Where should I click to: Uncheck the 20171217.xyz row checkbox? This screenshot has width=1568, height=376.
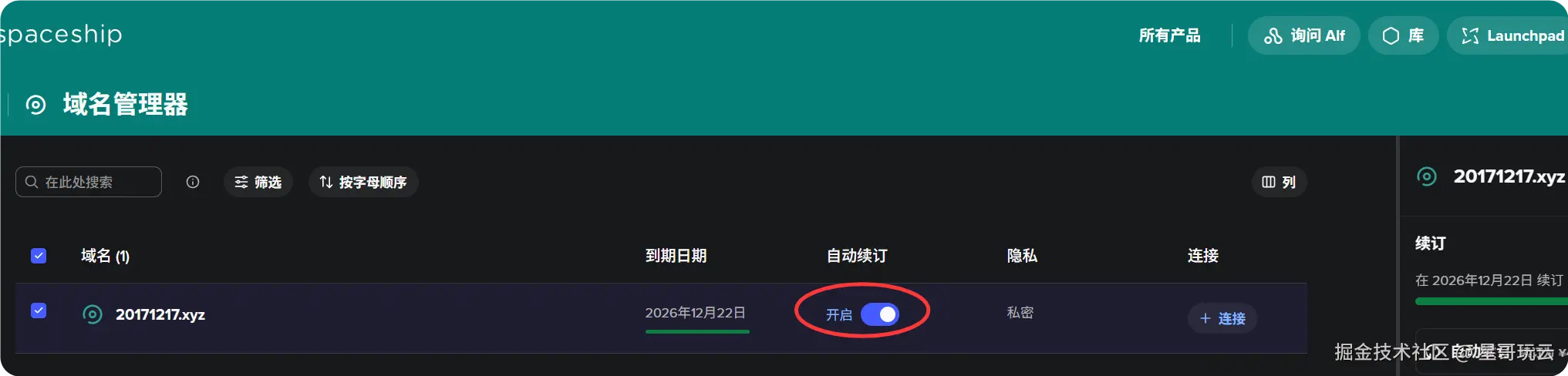39,311
